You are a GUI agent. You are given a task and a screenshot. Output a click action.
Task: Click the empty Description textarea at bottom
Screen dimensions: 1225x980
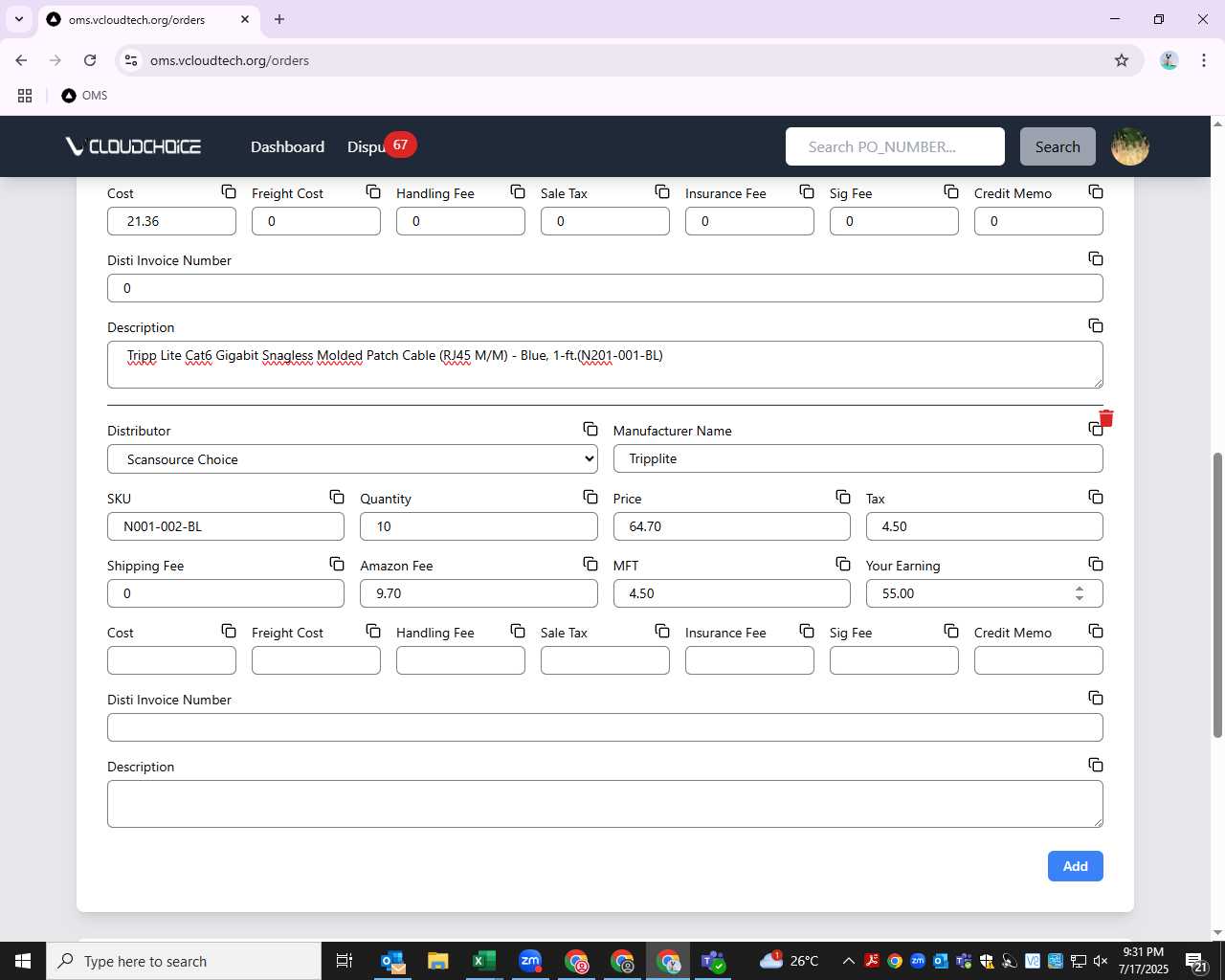coord(605,804)
